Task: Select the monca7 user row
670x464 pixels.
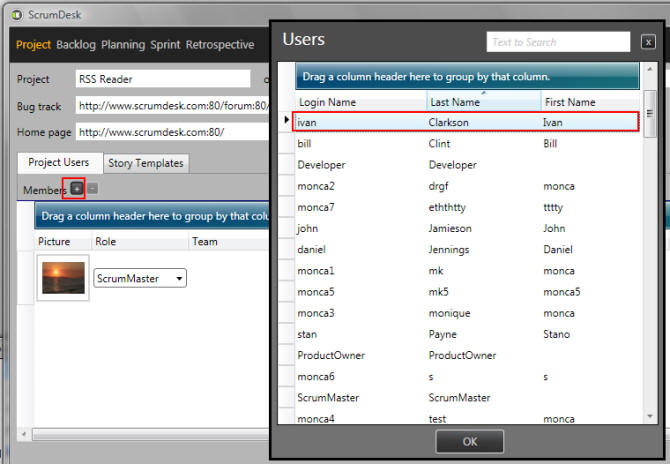Action: (x=467, y=207)
